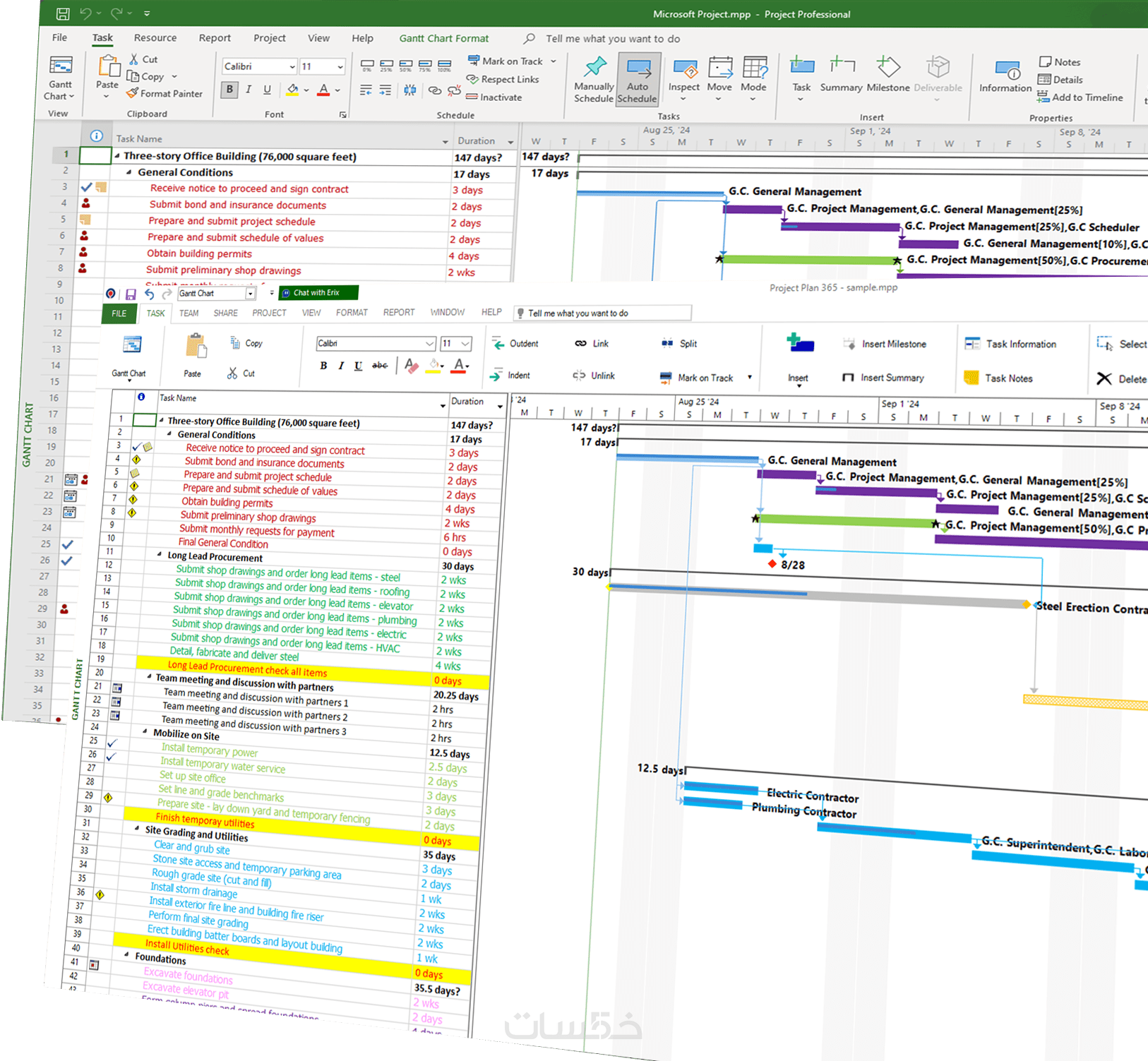Open Calibri font dropdown in Project Plan 365

[430, 344]
